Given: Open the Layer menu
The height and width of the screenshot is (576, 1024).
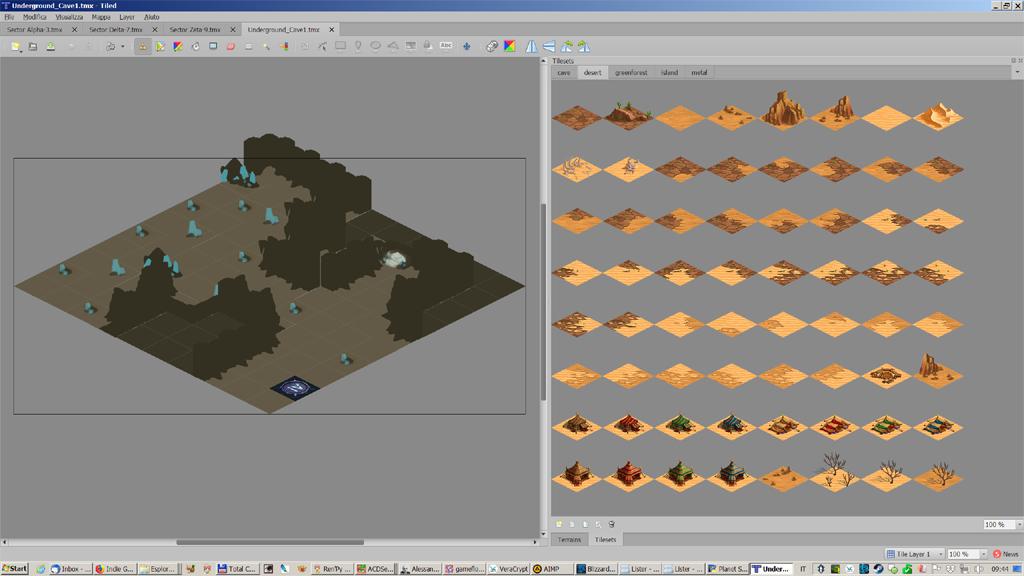Looking at the screenshot, I should tap(127, 17).
